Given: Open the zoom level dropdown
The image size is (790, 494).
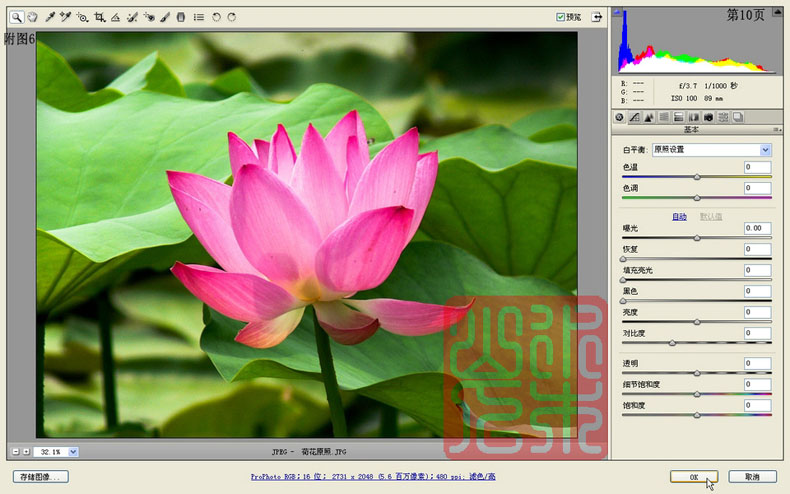Looking at the screenshot, I should tap(73, 452).
